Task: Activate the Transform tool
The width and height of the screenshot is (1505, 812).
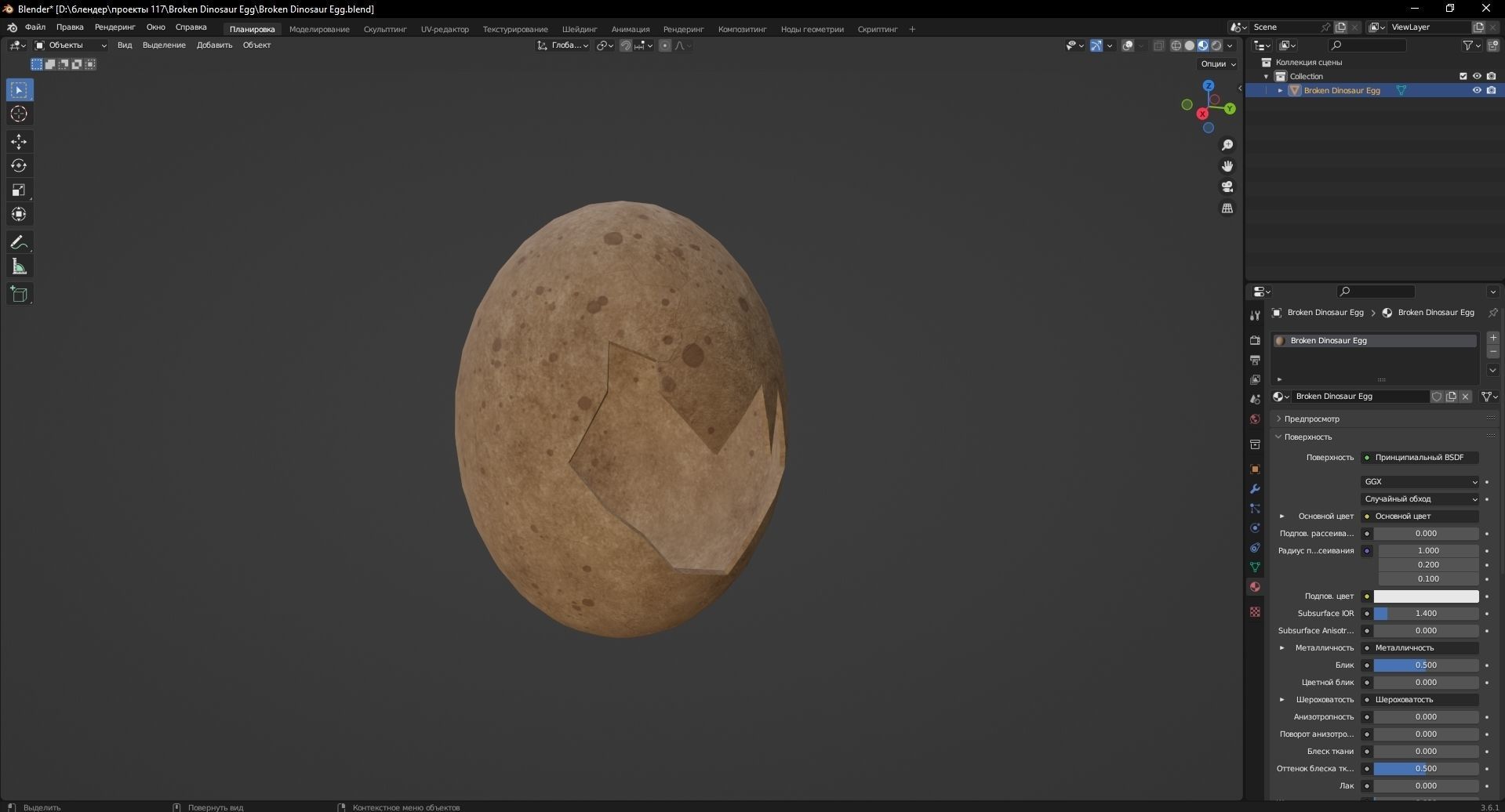Action: (x=19, y=215)
